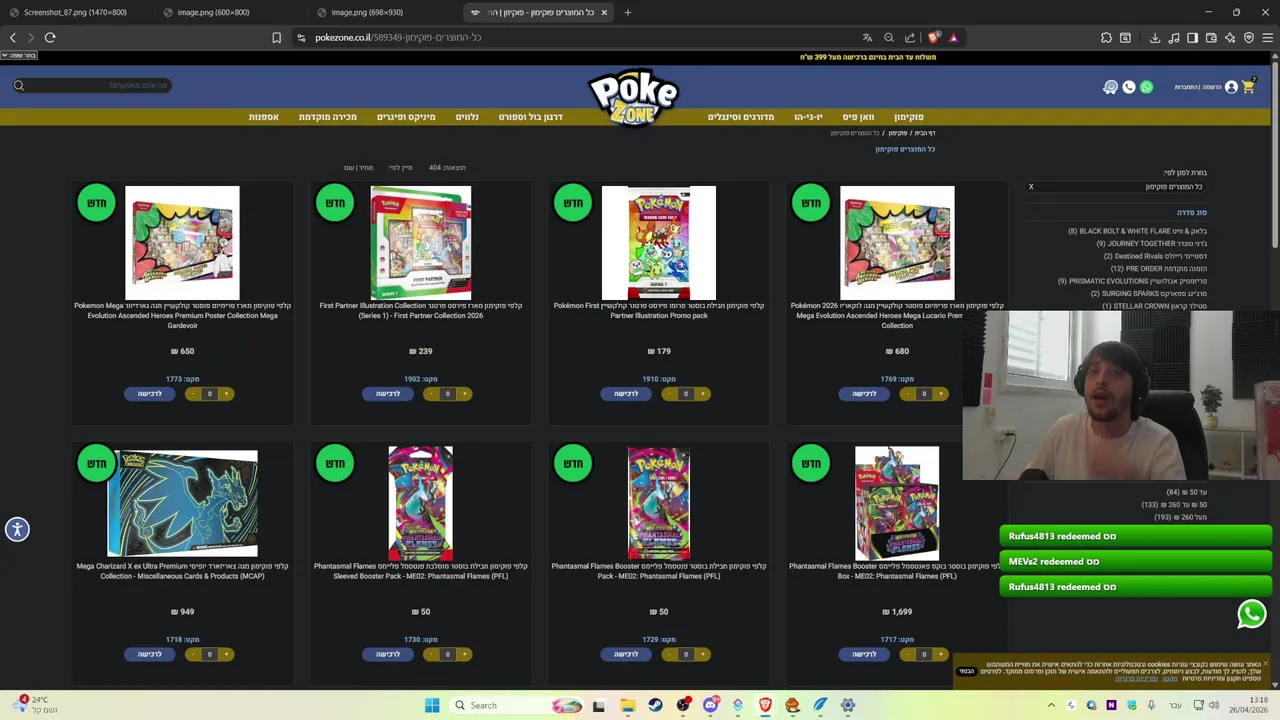Image resolution: width=1280 pixels, height=720 pixels.
Task: Increase quantity for Mega Charizard X ex collection
Action: point(227,654)
